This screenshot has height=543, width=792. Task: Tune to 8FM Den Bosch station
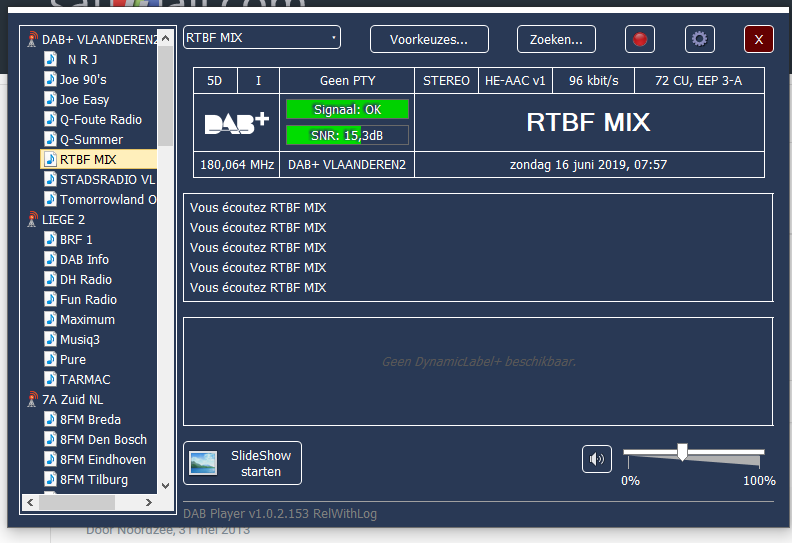tap(104, 439)
